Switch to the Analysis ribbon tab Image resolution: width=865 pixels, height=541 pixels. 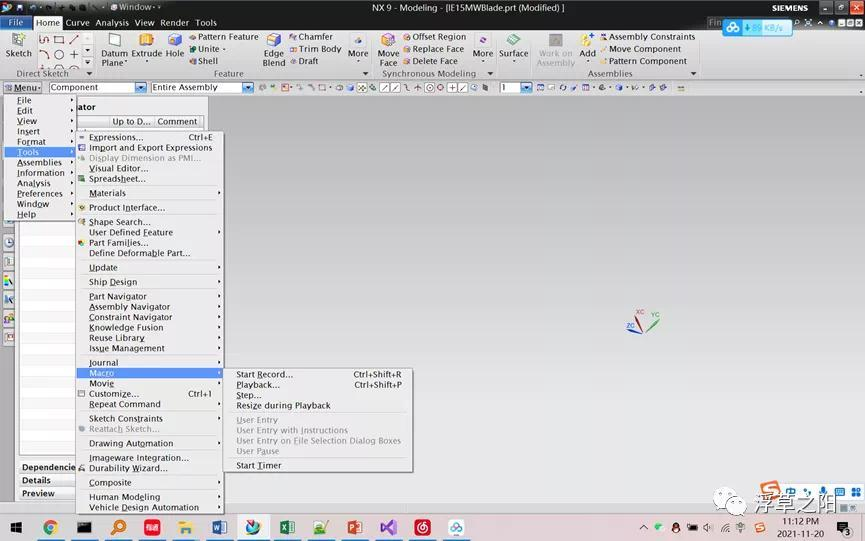pyautogui.click(x=112, y=23)
